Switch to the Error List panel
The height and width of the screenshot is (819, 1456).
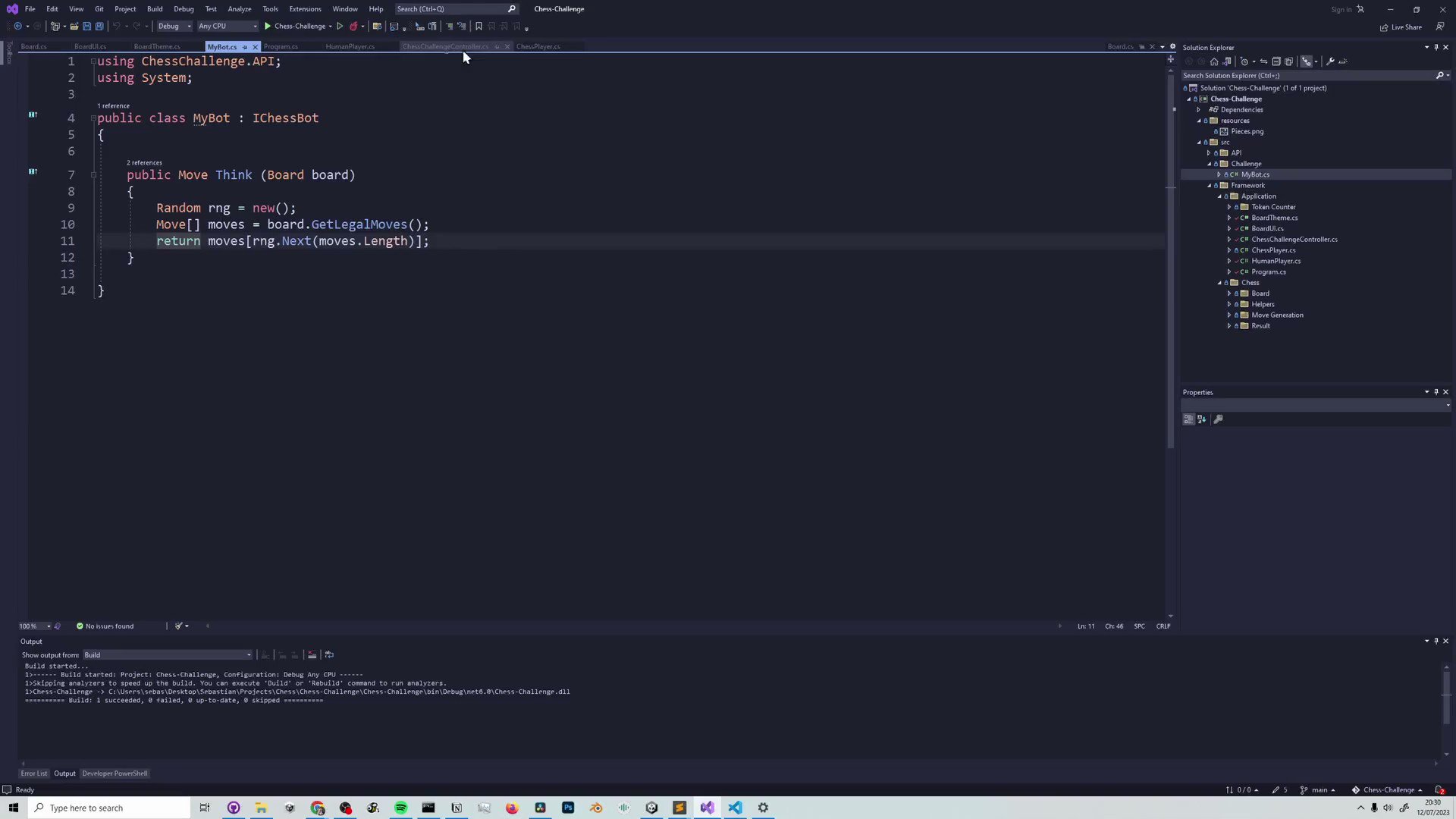point(33,773)
